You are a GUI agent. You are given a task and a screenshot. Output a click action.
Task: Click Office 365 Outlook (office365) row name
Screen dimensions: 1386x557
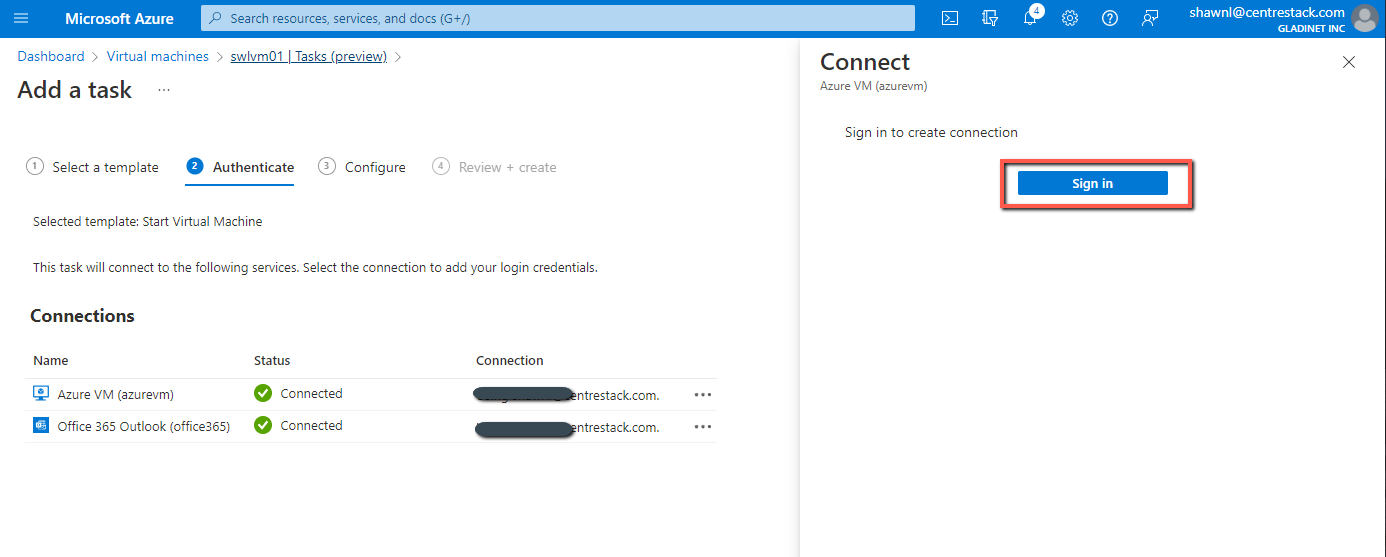point(144,426)
